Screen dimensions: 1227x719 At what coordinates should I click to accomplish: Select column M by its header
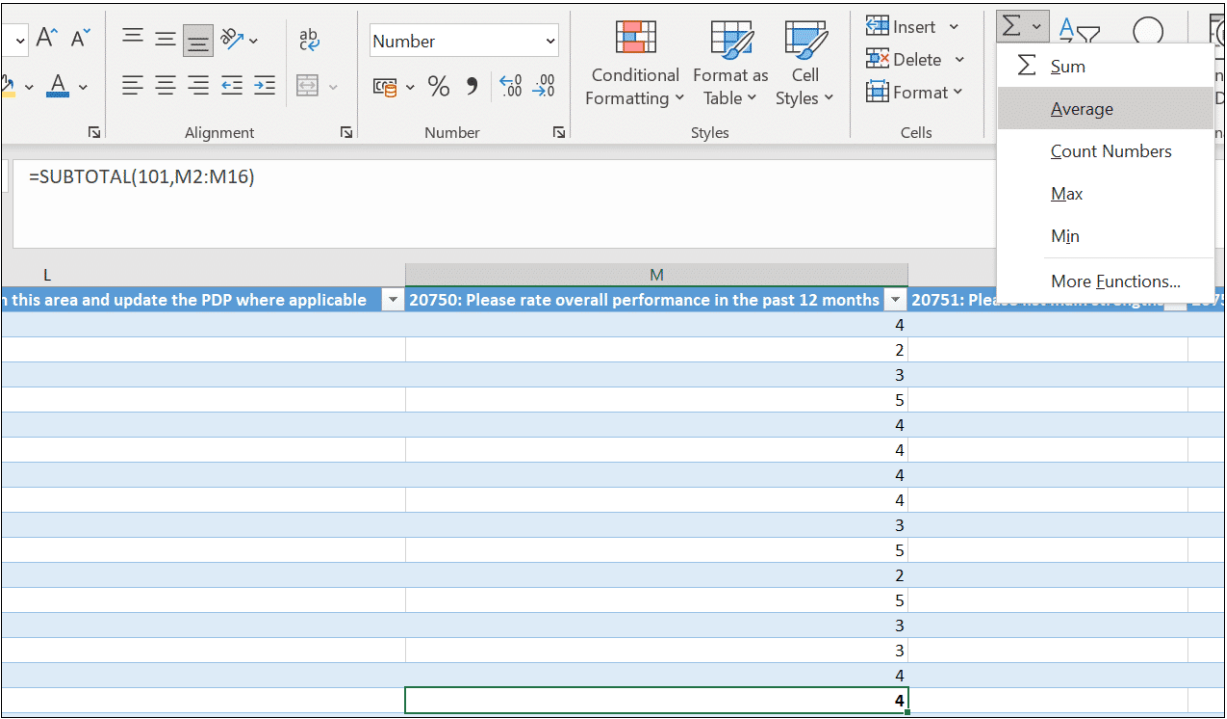[x=657, y=275]
